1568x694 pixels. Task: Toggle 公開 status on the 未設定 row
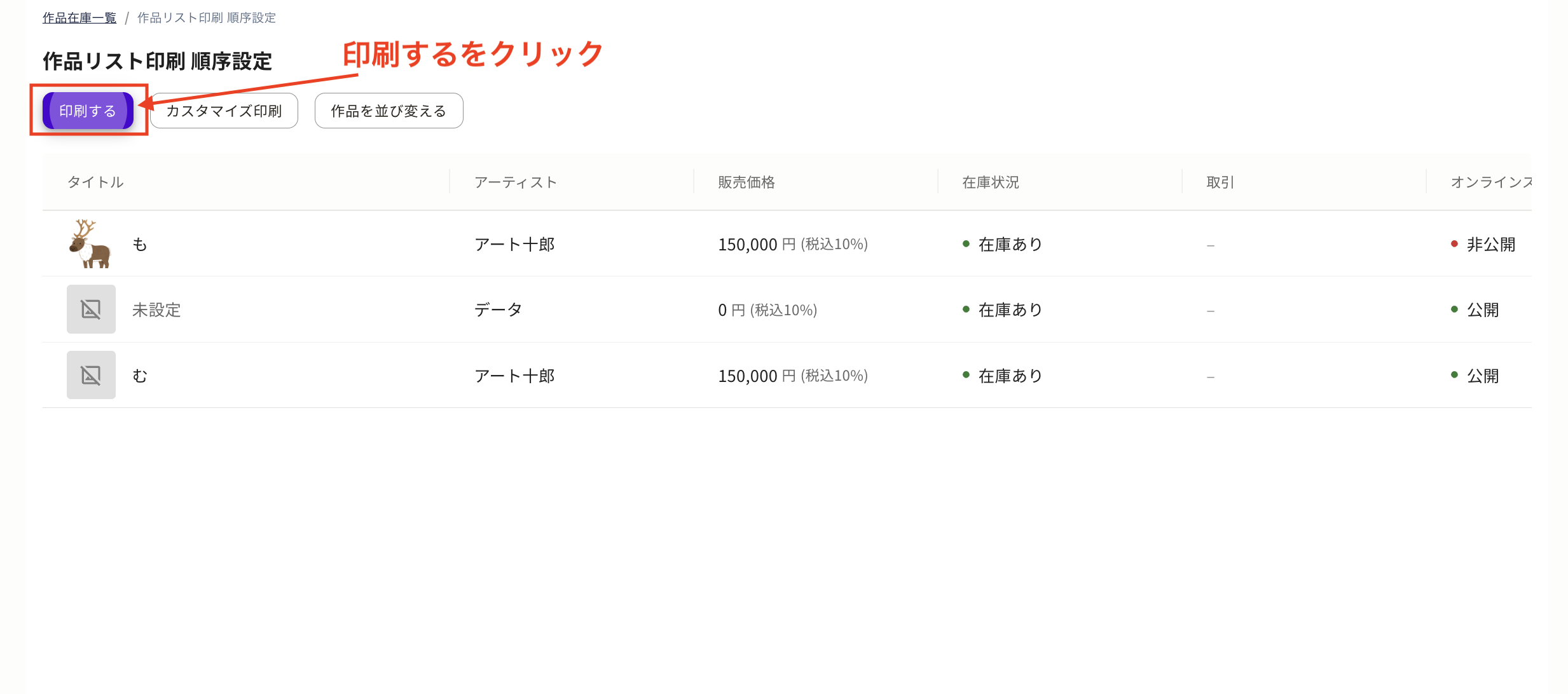point(1483,310)
